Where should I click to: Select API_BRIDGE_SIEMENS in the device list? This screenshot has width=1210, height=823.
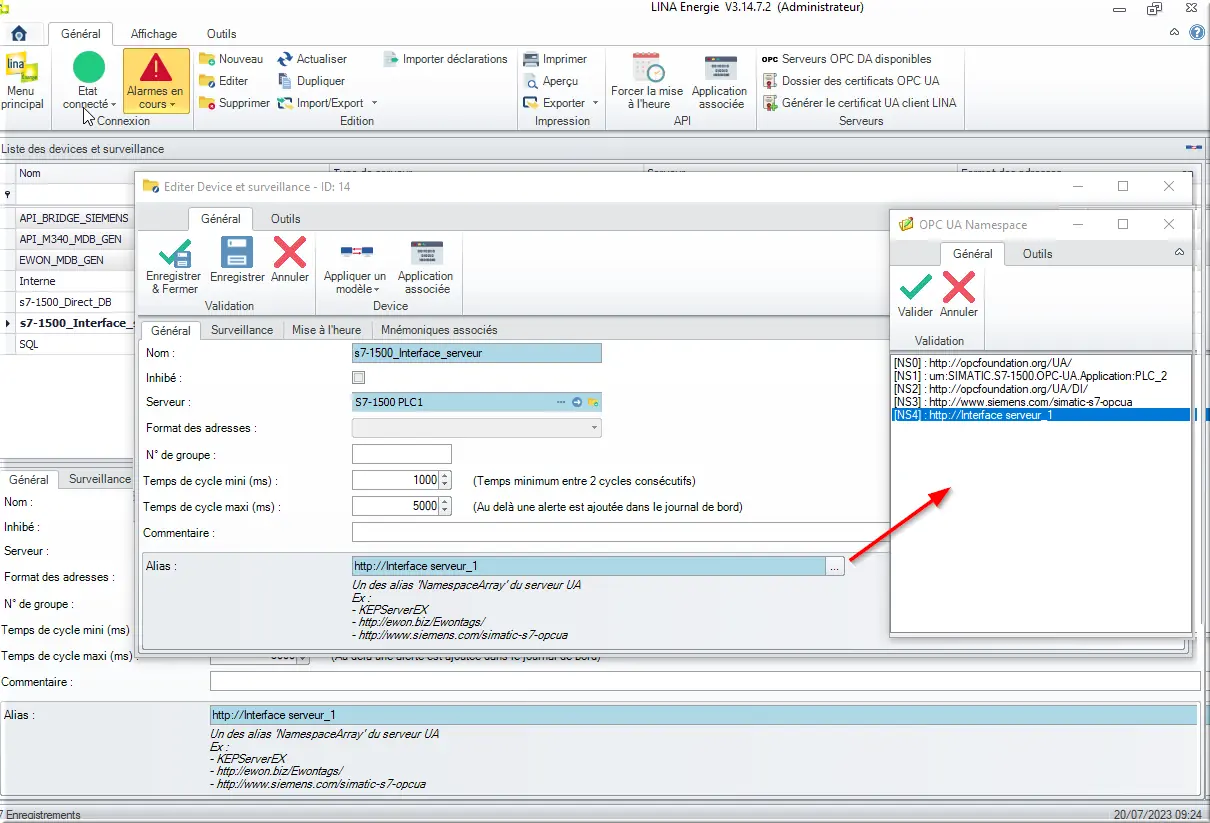pos(74,217)
